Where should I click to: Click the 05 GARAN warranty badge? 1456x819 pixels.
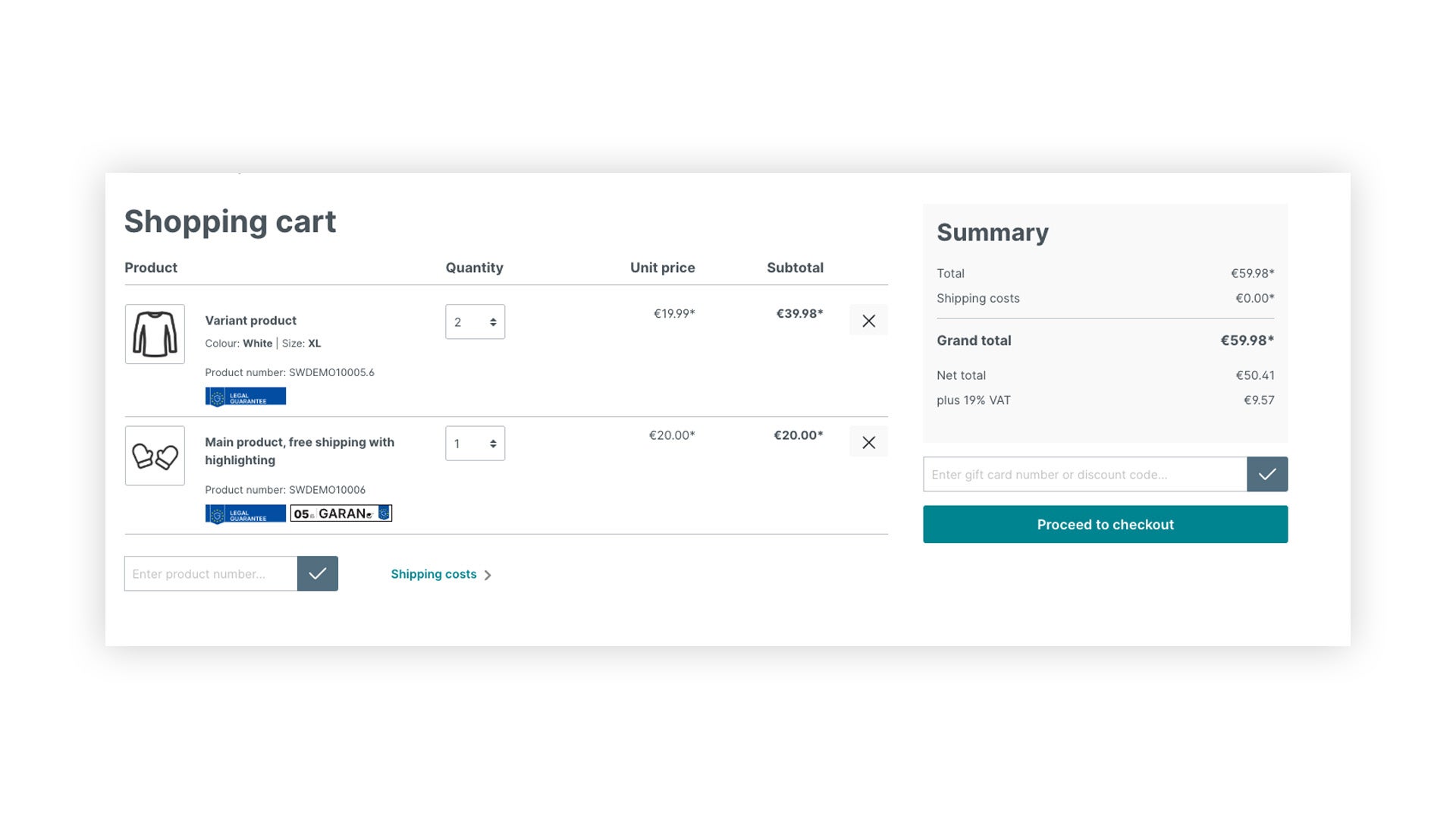tap(341, 513)
